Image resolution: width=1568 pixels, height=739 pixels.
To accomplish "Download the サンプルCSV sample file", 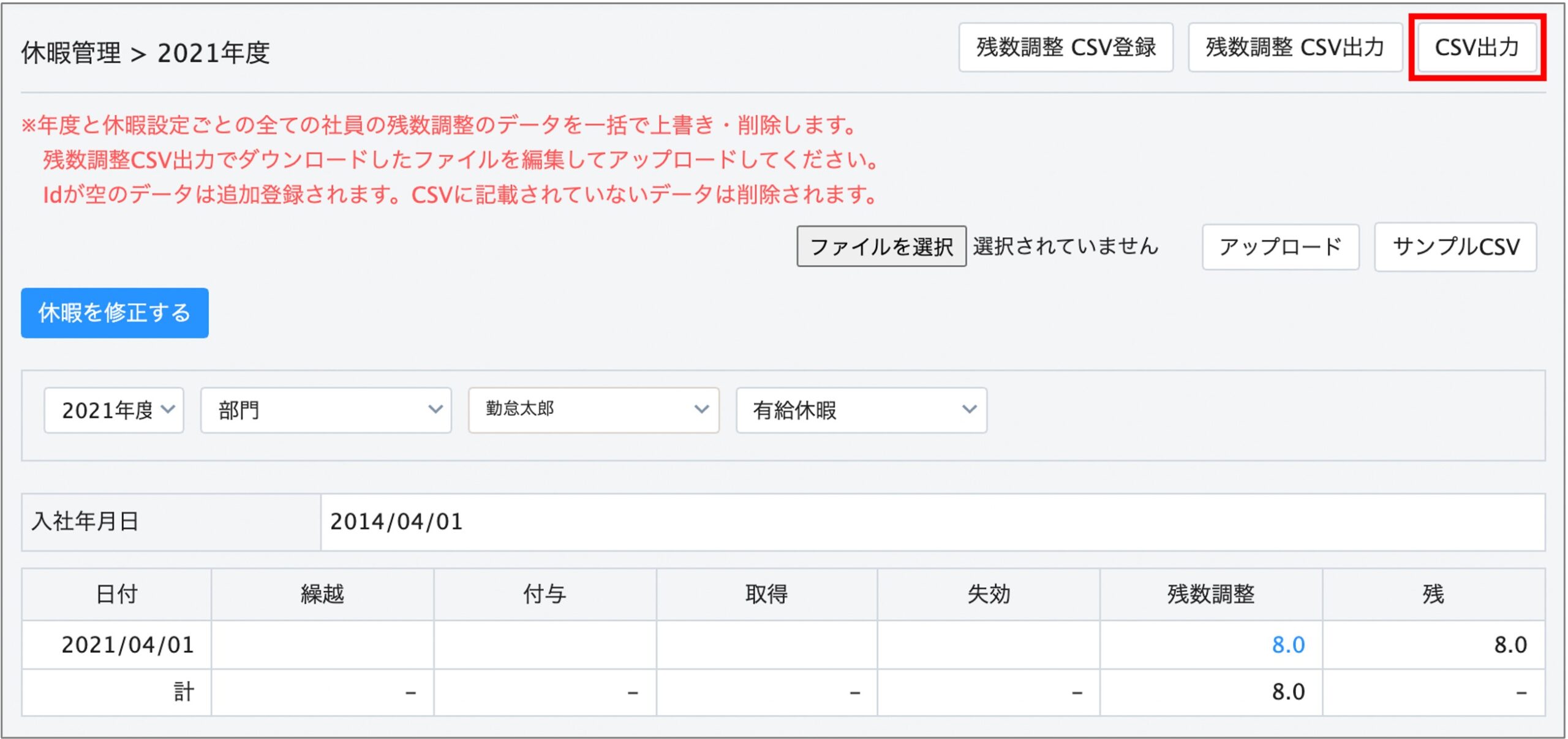I will [x=1456, y=247].
